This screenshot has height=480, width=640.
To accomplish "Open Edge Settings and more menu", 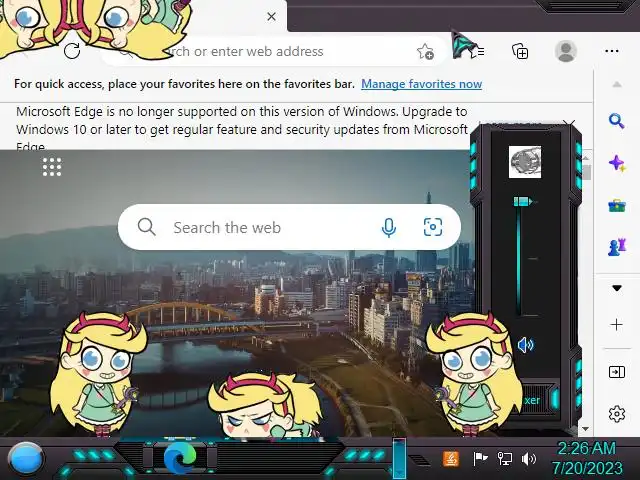I will (612, 51).
